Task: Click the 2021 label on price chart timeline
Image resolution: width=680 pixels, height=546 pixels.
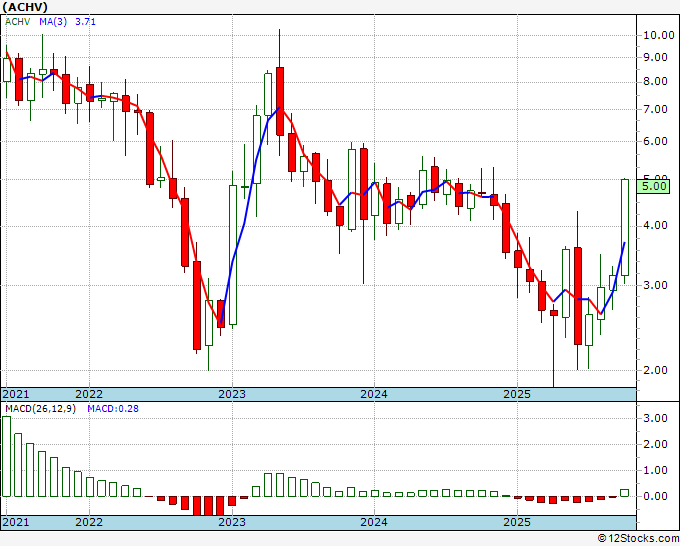Action: click(16, 394)
